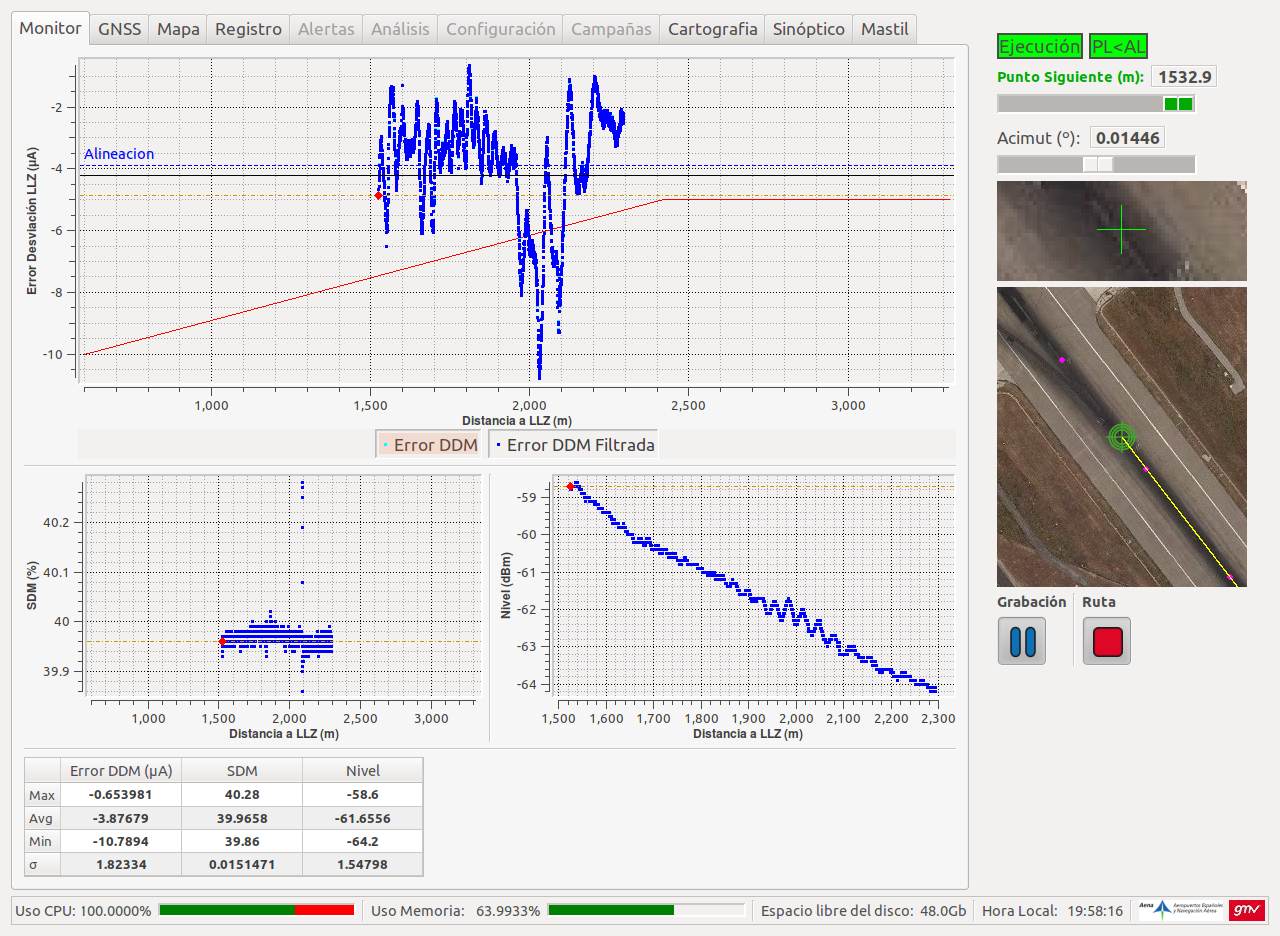Open the Mapa tab
Image resolution: width=1280 pixels, height=936 pixels.
[178, 29]
